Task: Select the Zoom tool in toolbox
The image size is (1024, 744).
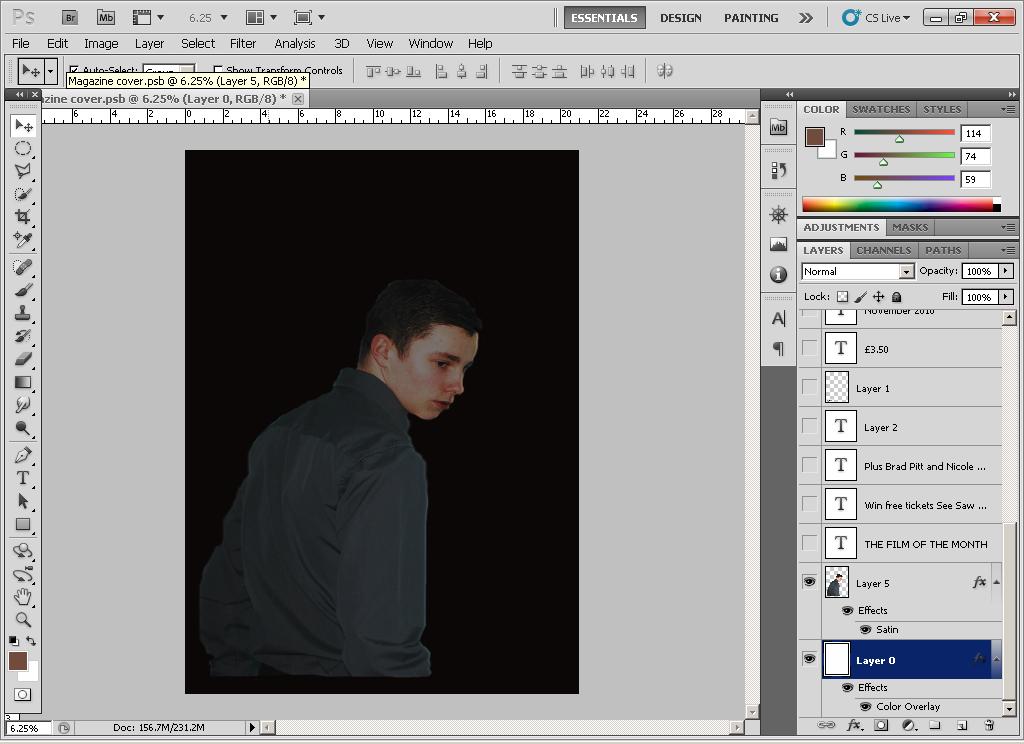Action: (x=23, y=619)
